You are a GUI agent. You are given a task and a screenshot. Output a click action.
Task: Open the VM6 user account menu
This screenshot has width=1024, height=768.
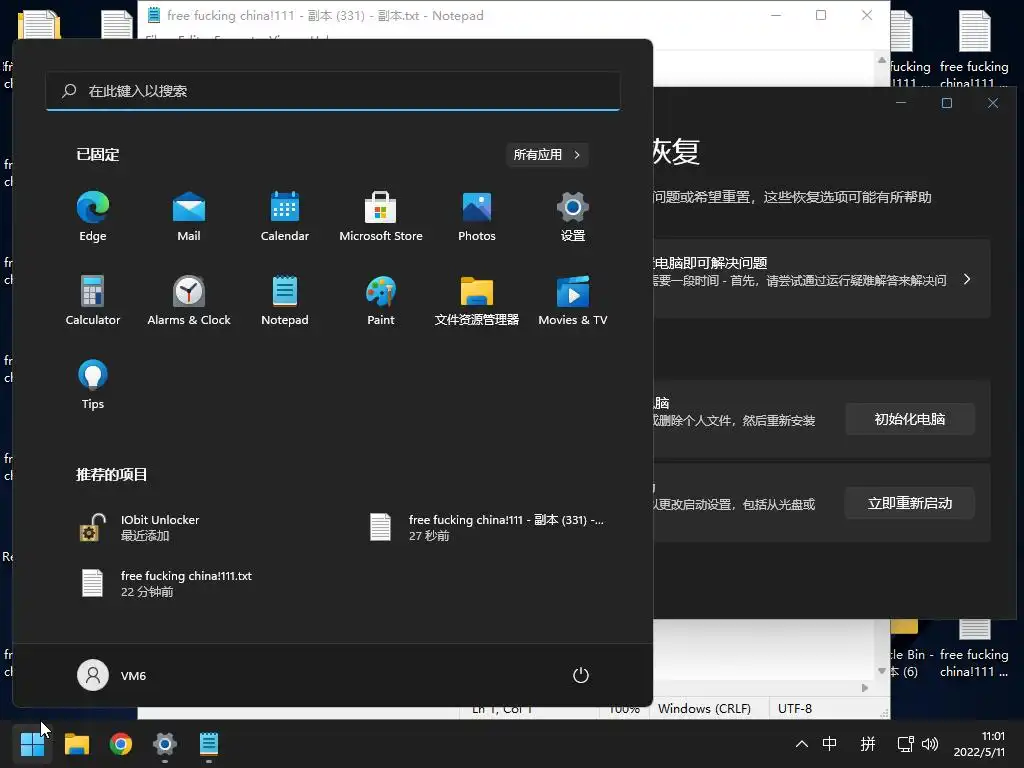pos(112,675)
